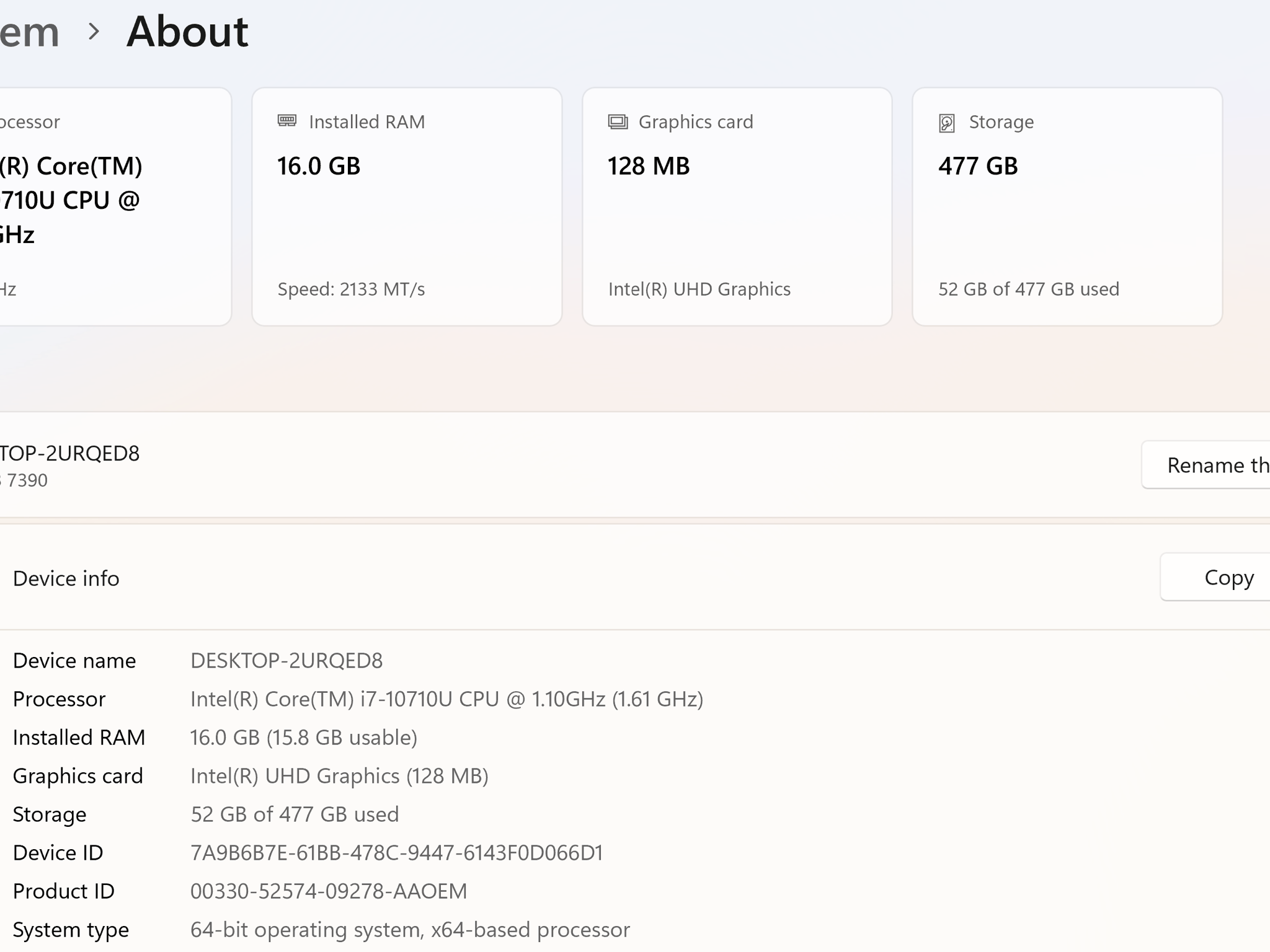Image resolution: width=1270 pixels, height=952 pixels.
Task: Click the Installed RAM memory chip icon
Action: (286, 121)
